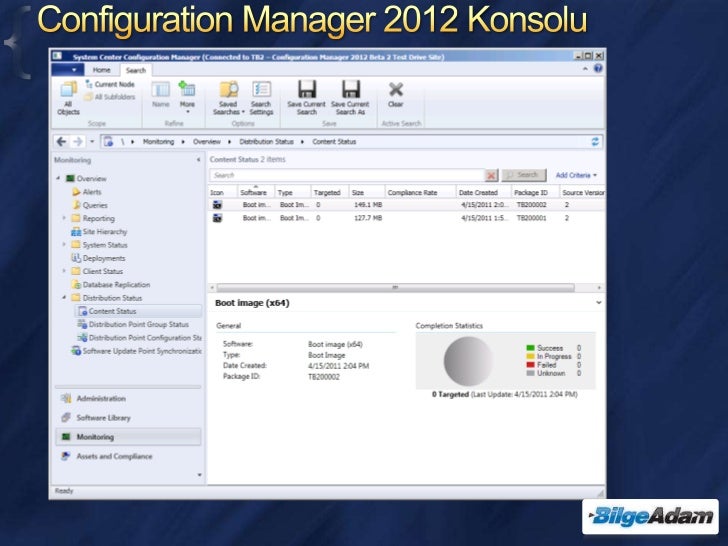The image size is (728, 546).
Task: Expand the System Status folder
Action: click(64, 244)
